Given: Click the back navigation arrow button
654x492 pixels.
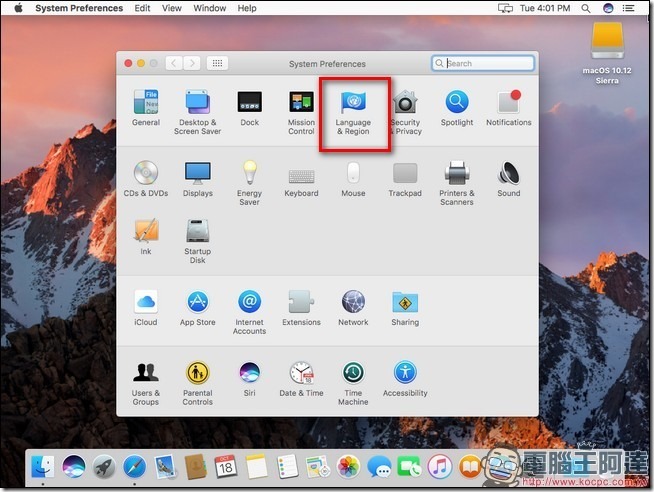Looking at the screenshot, I should pyautogui.click(x=174, y=63).
